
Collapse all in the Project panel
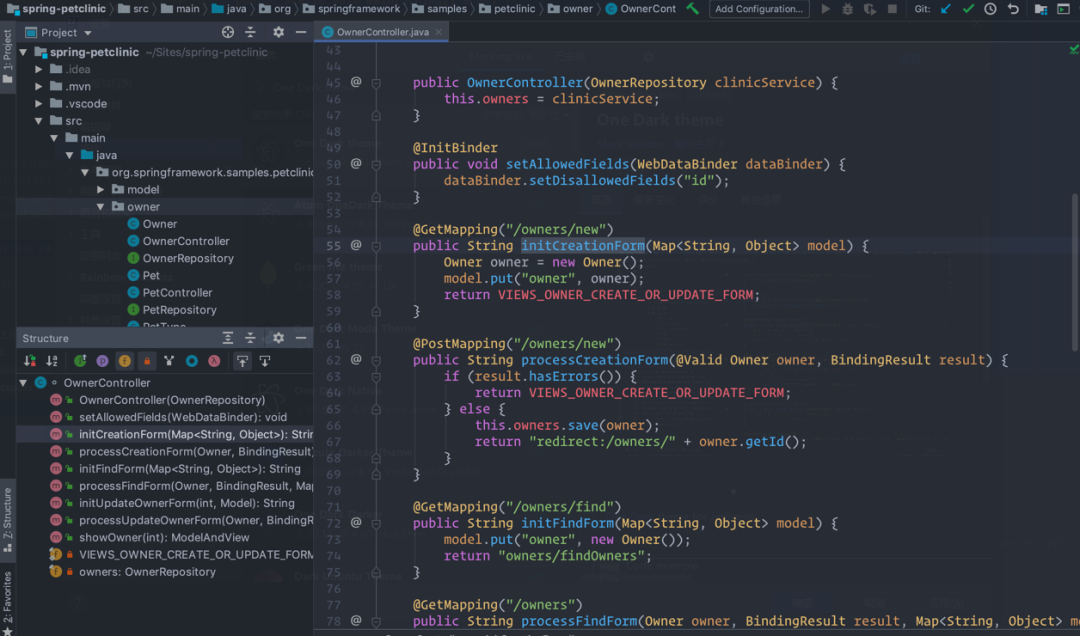(250, 32)
